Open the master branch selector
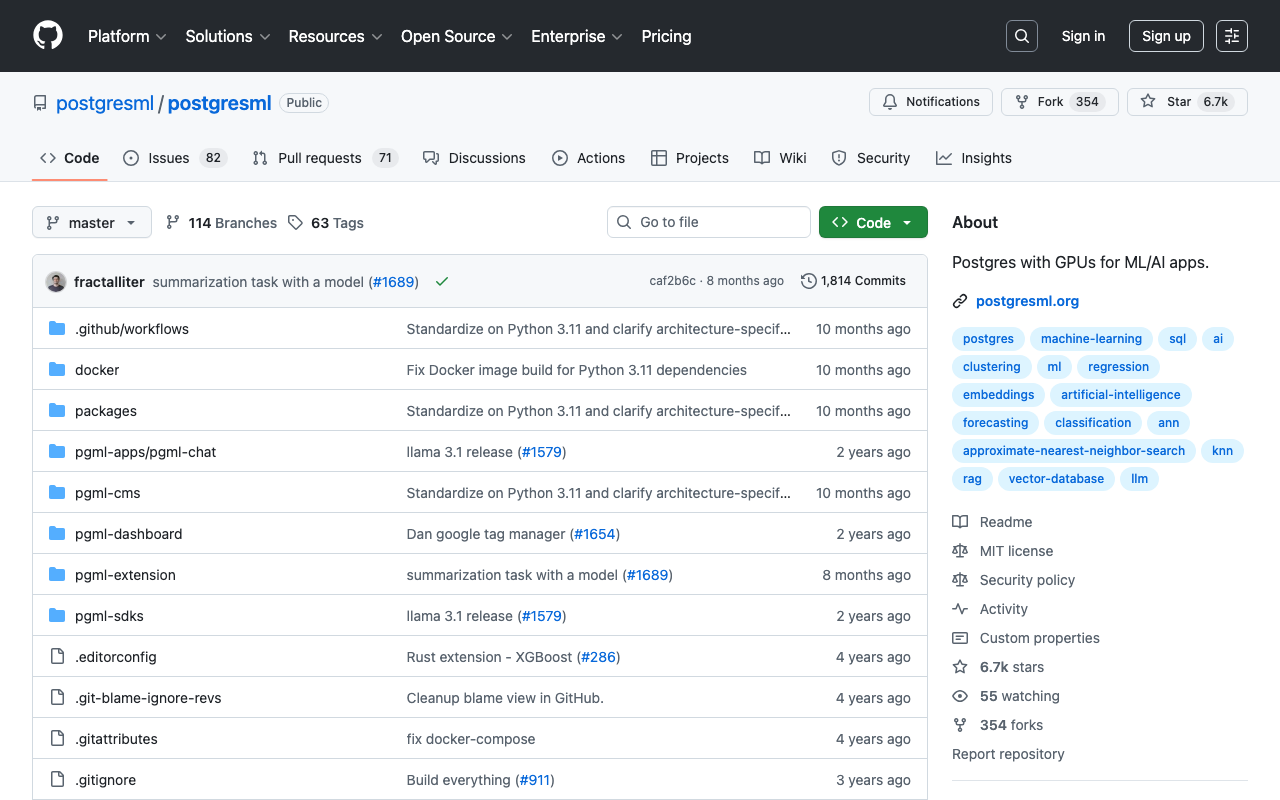 pos(92,222)
